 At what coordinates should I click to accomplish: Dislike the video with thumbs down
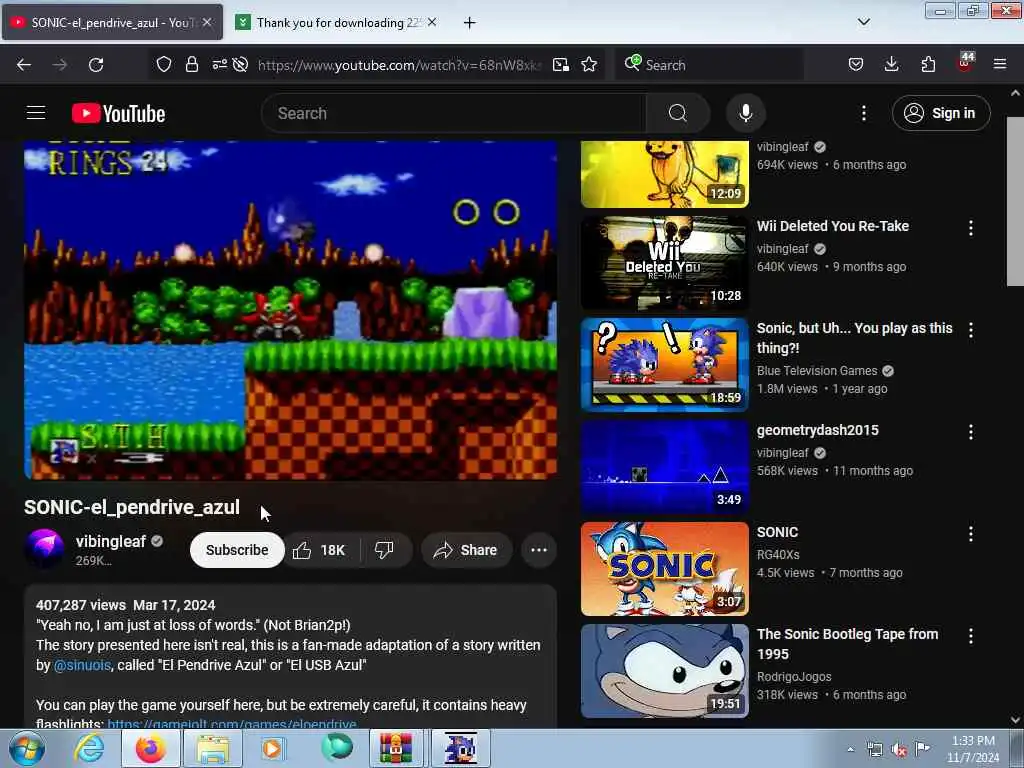385,550
